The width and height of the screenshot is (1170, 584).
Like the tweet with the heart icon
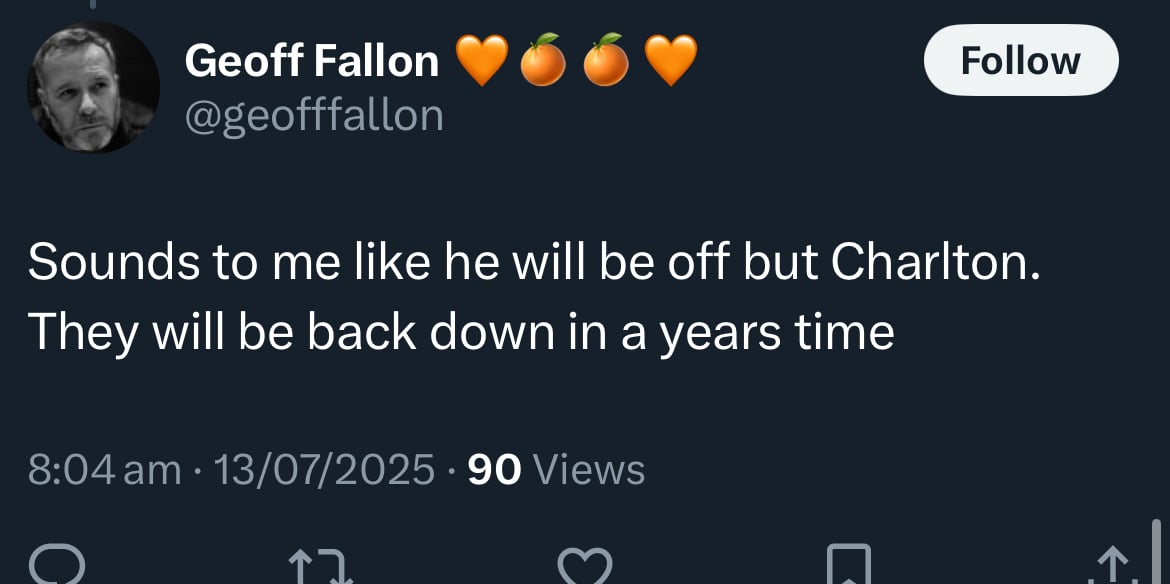(585, 567)
